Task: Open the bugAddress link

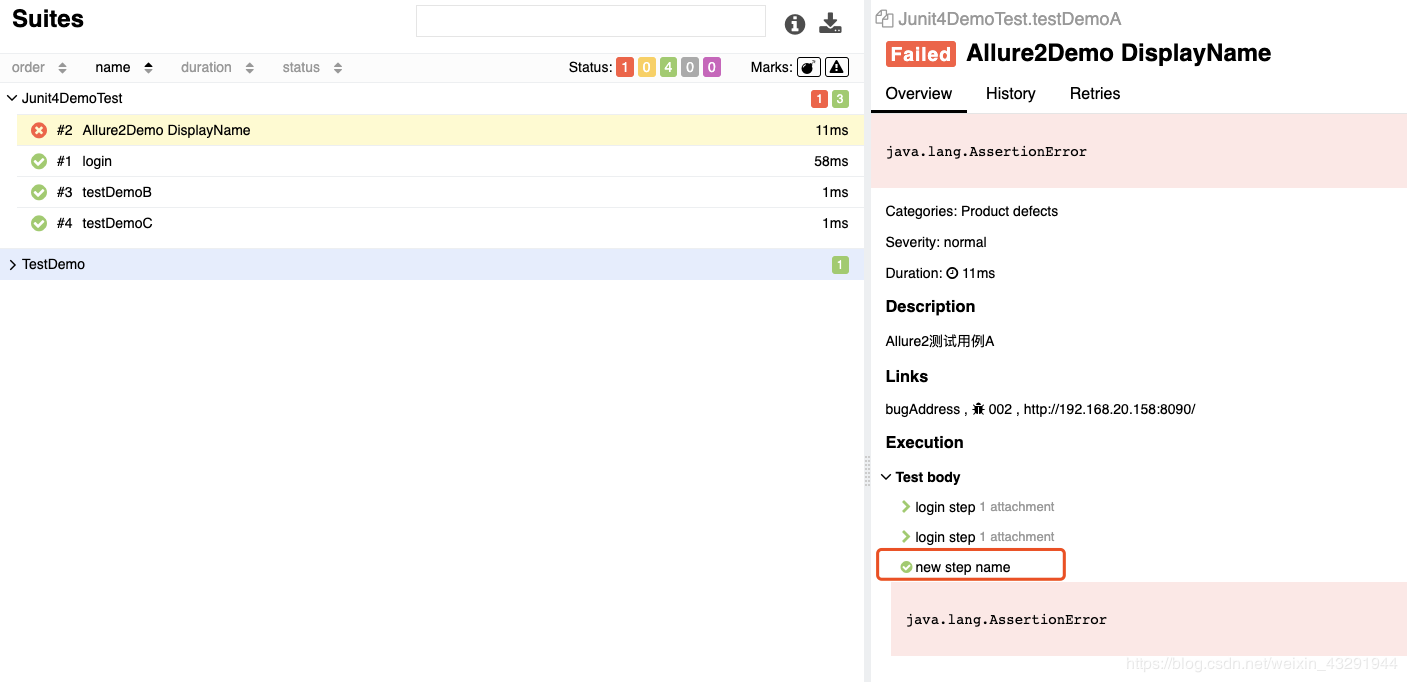Action: coord(923,409)
